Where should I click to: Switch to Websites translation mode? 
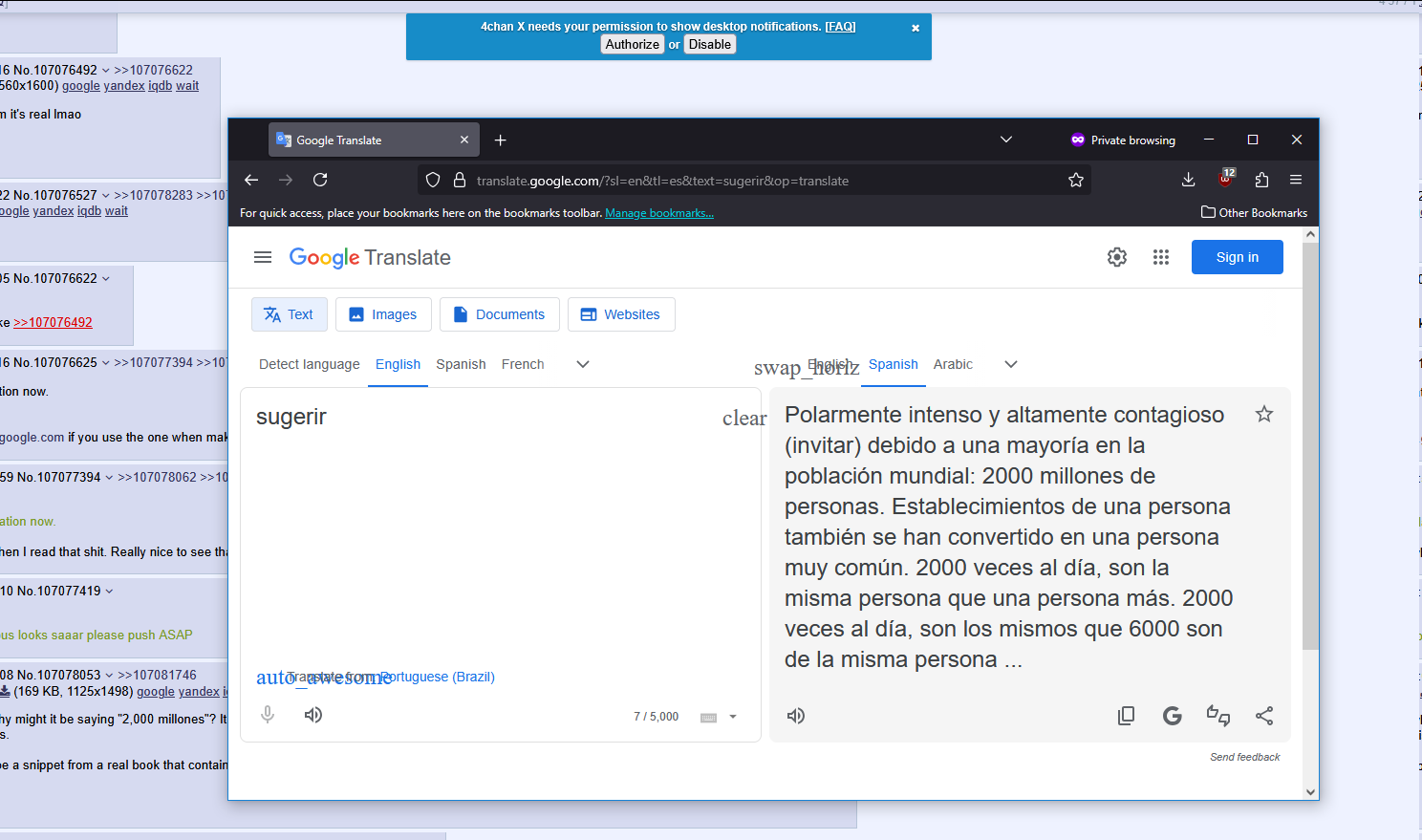coord(621,314)
